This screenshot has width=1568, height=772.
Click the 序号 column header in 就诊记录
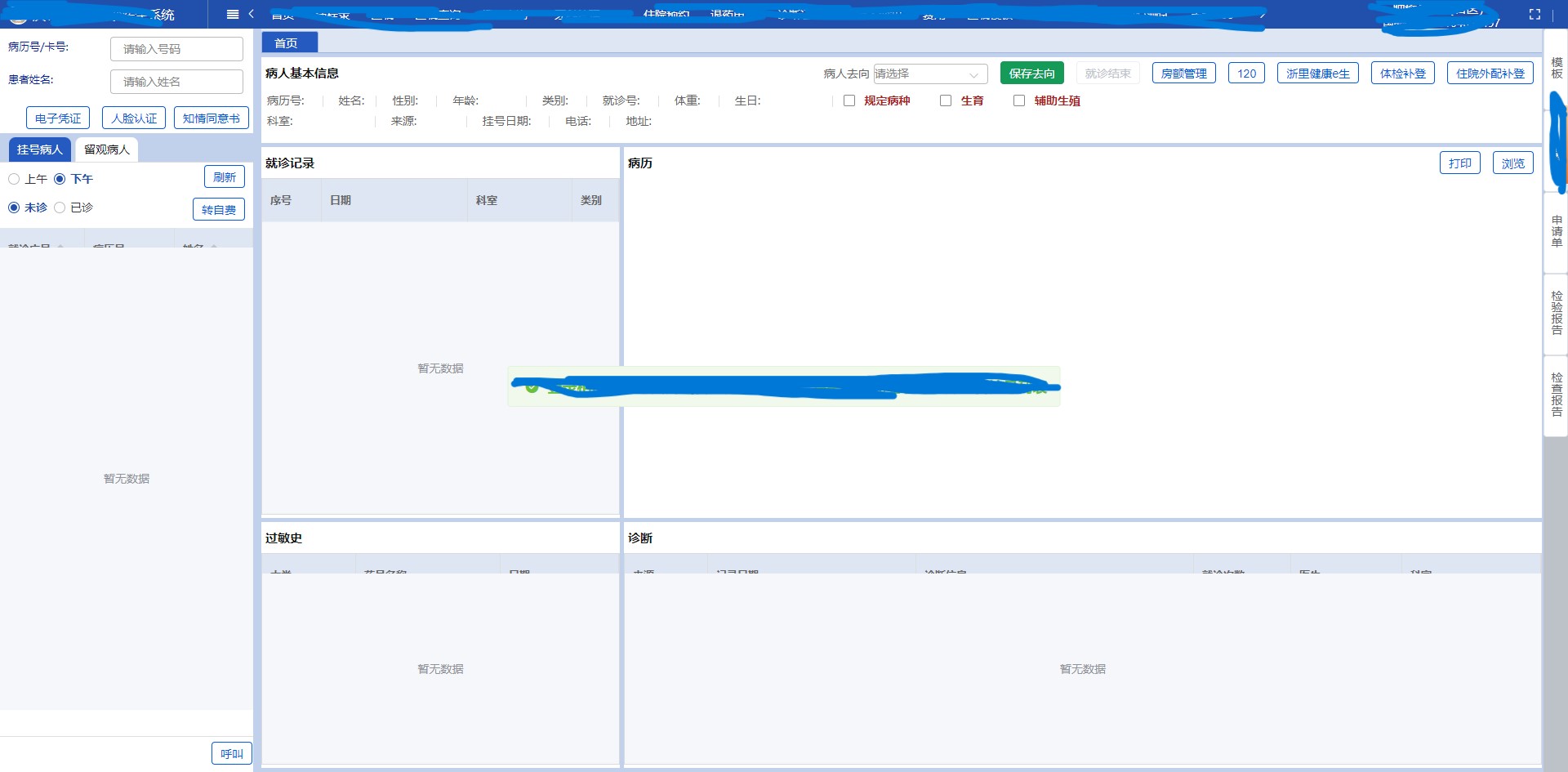click(x=292, y=200)
